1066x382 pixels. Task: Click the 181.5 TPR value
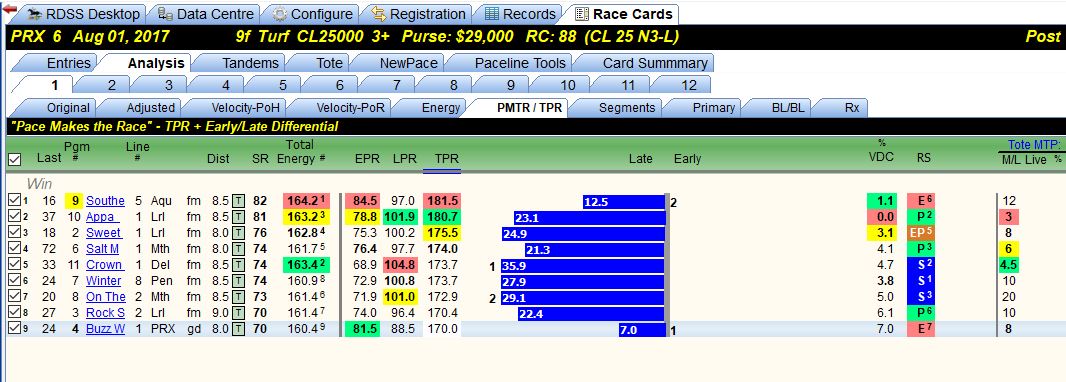click(x=442, y=201)
